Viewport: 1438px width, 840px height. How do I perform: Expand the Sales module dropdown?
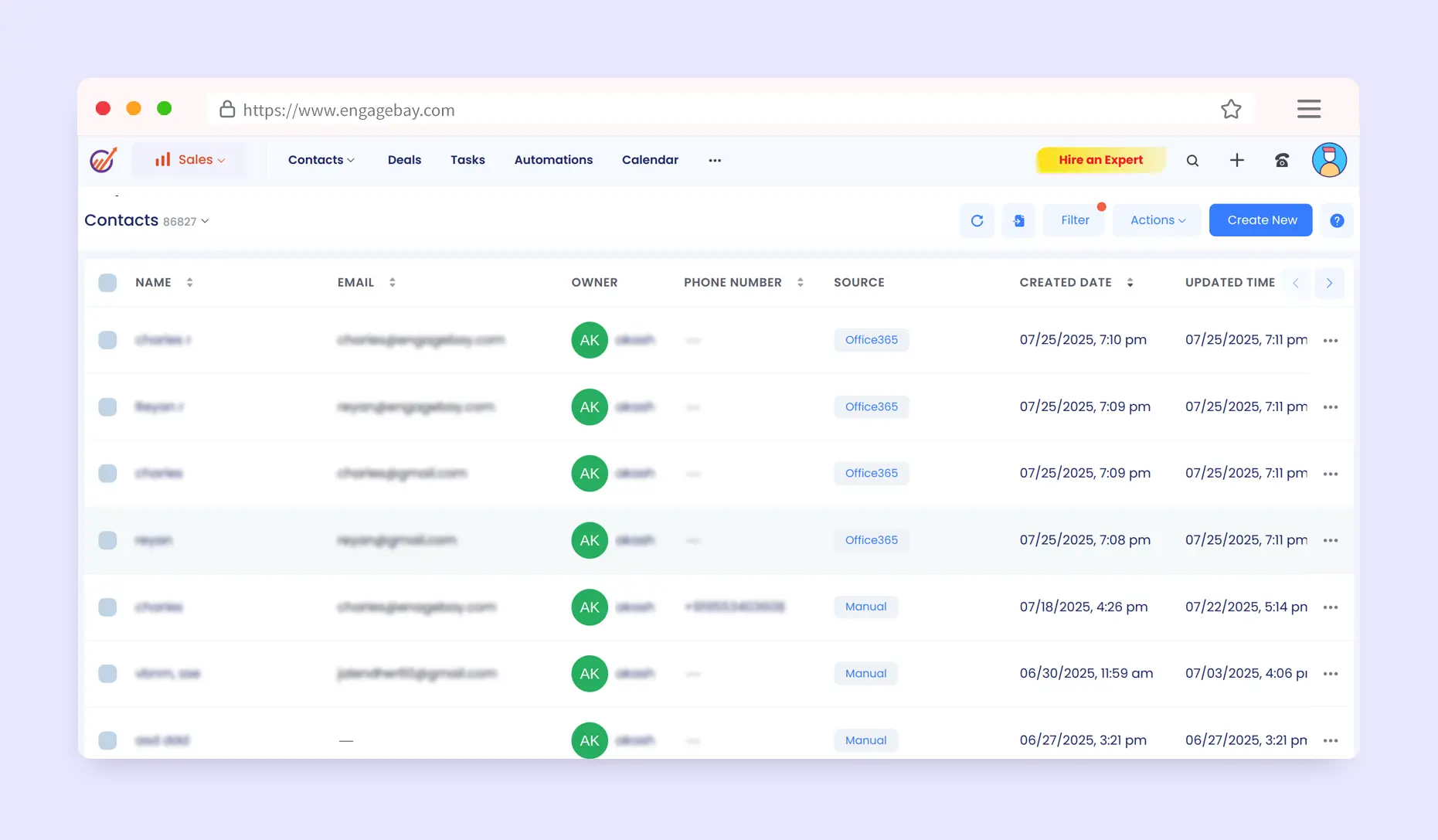click(x=189, y=160)
